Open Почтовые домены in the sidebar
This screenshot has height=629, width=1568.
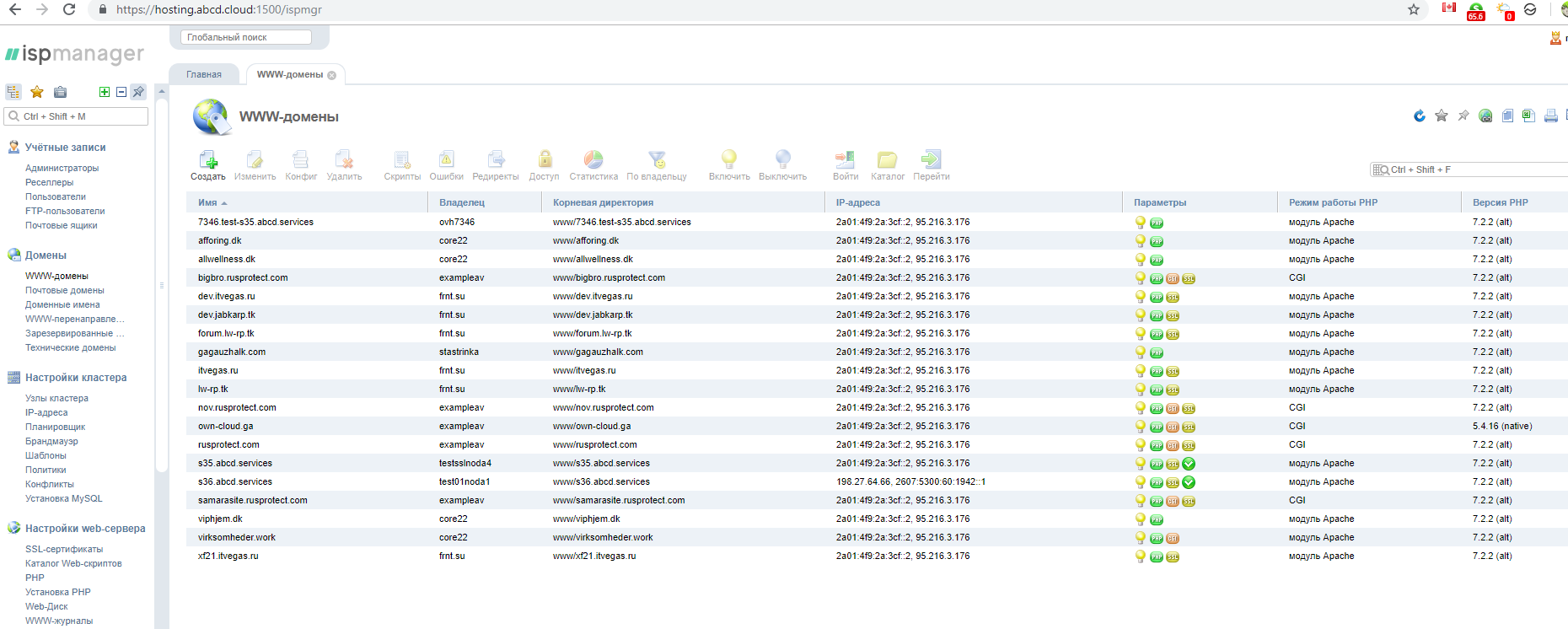(x=65, y=291)
